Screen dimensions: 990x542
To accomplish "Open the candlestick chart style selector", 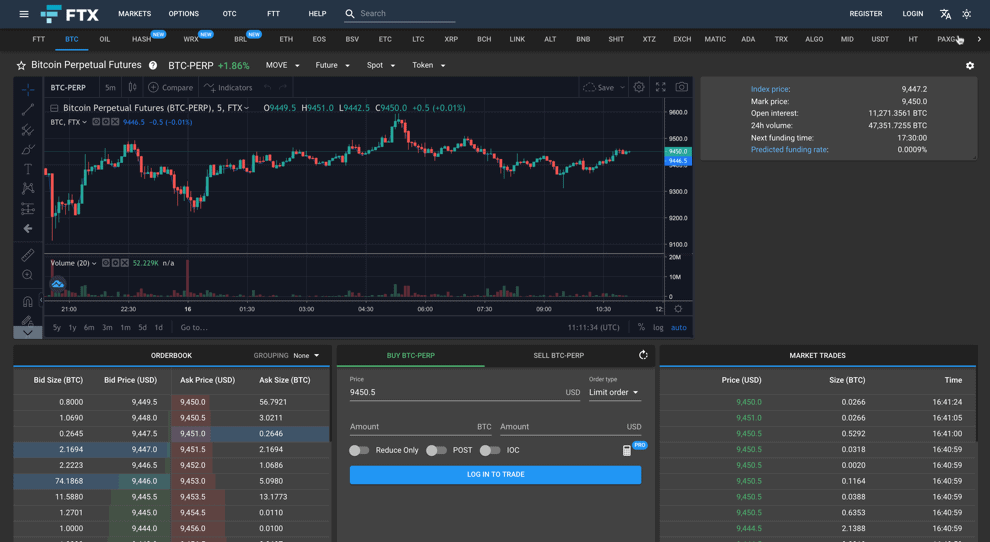I will 133,87.
